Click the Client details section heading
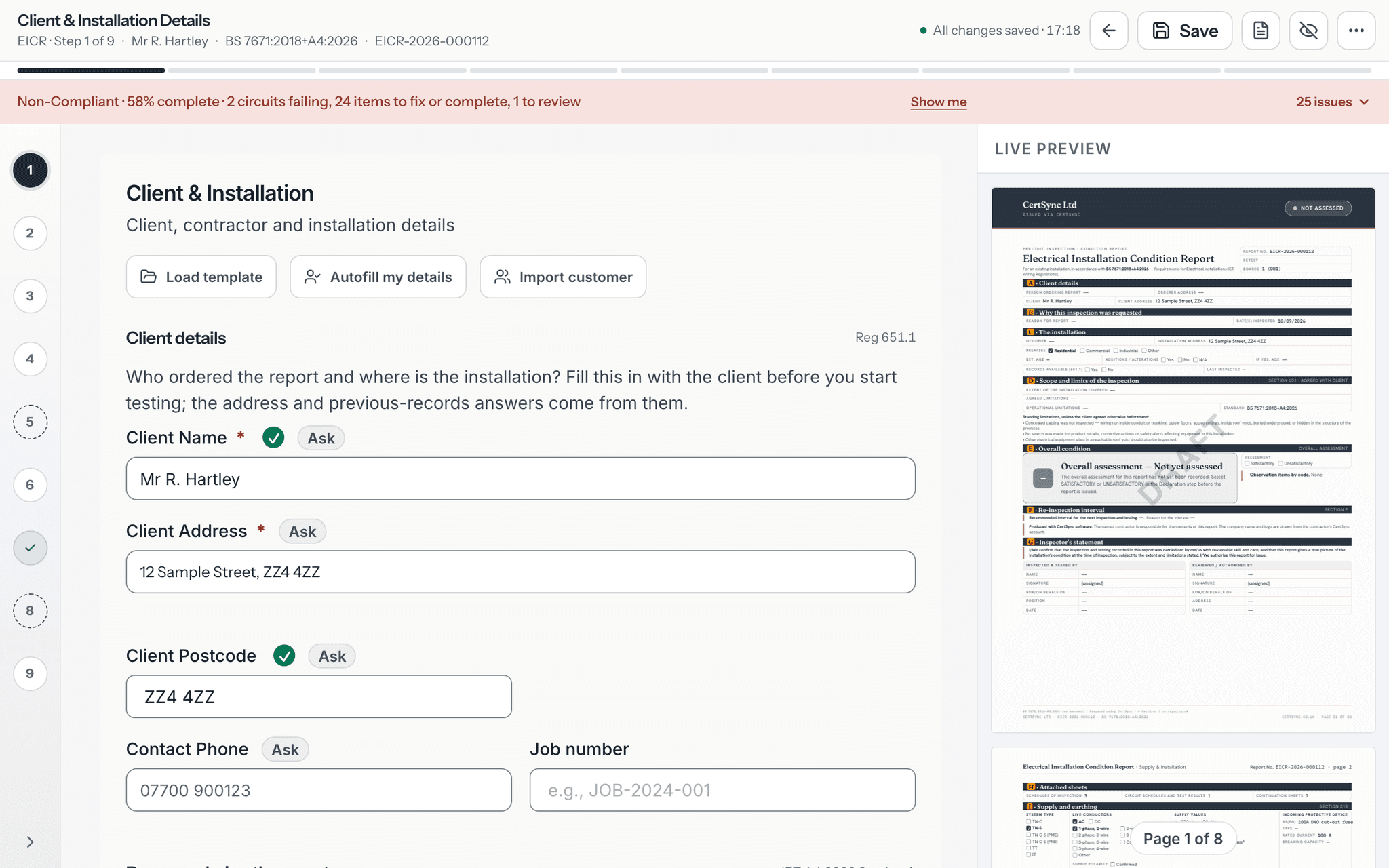The height and width of the screenshot is (868, 1389). 176,338
